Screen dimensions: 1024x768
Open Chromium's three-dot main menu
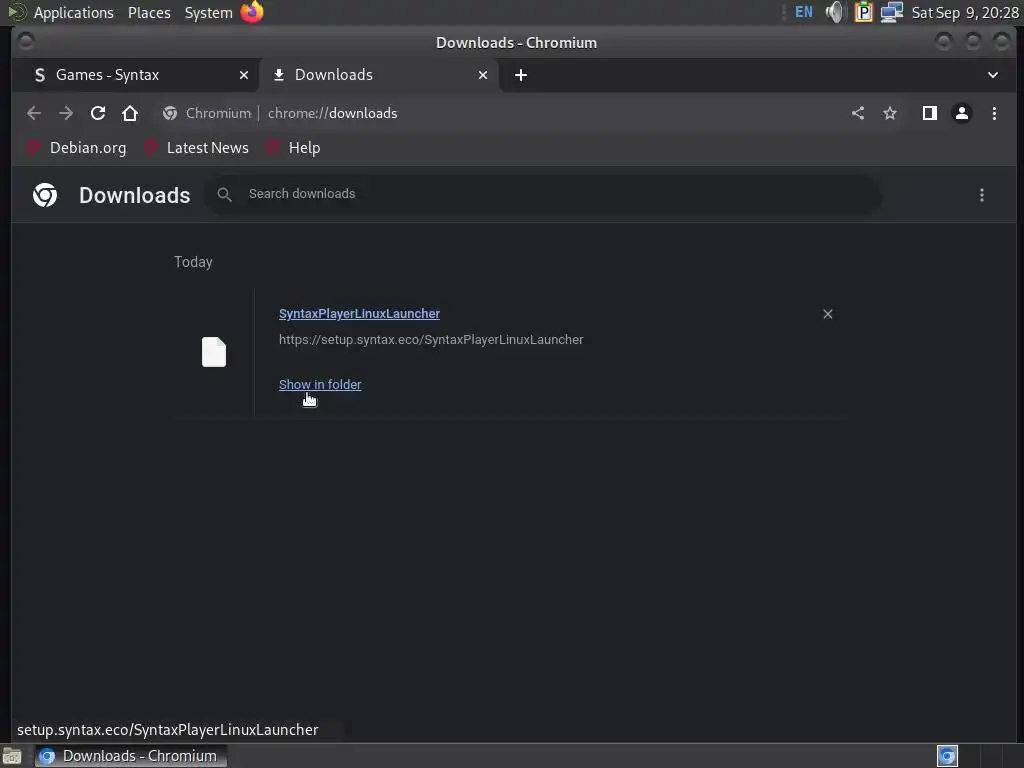994,113
